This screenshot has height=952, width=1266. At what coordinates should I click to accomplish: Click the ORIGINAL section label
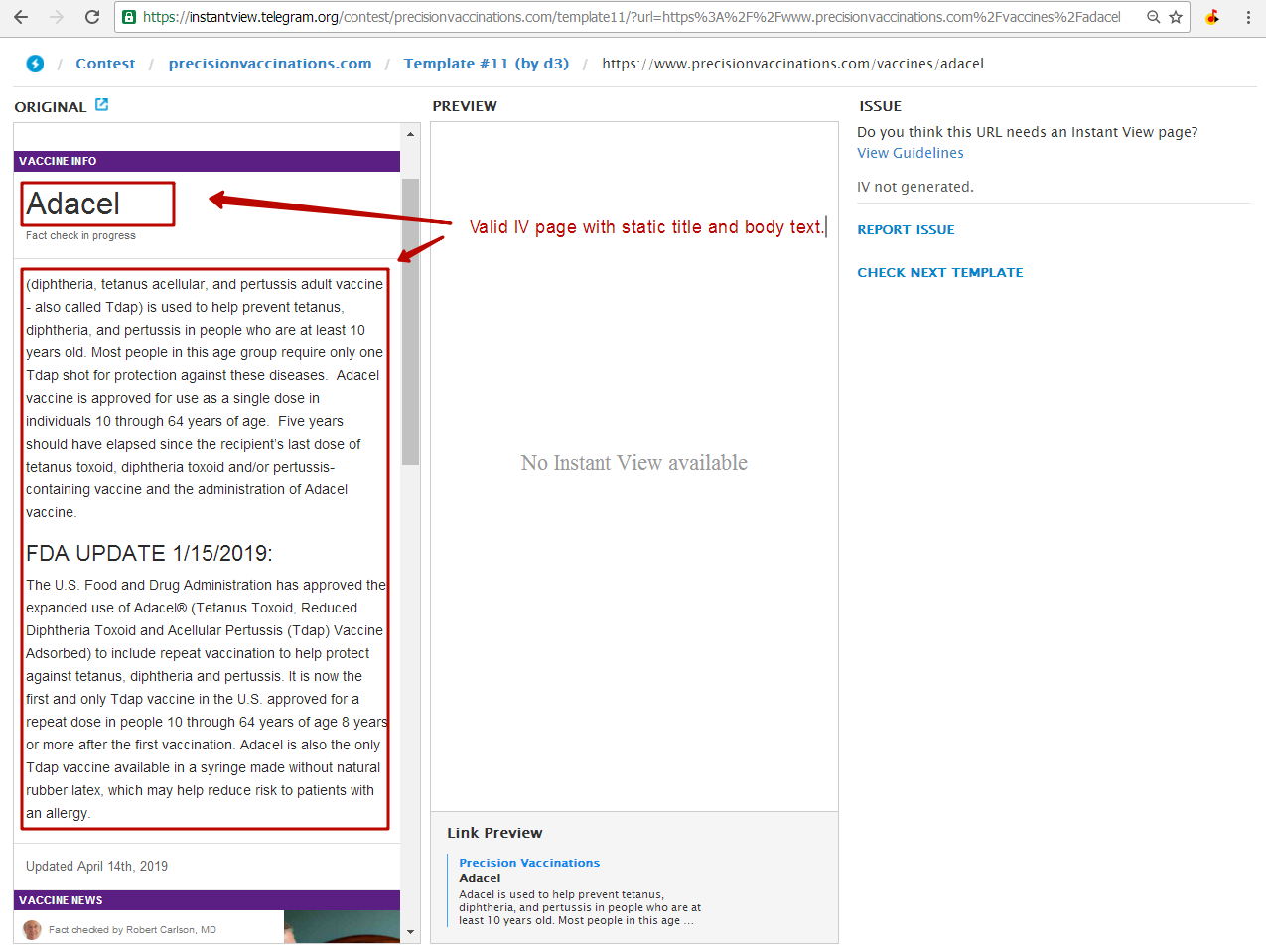[51, 107]
